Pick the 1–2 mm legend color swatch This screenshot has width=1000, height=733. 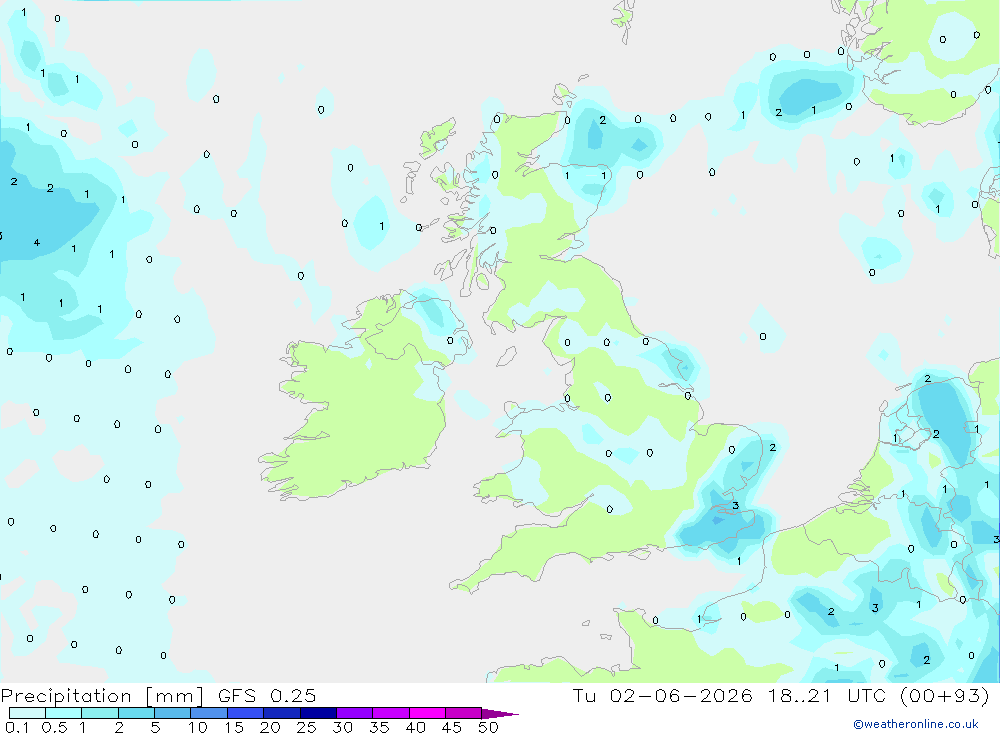pyautogui.click(x=100, y=713)
